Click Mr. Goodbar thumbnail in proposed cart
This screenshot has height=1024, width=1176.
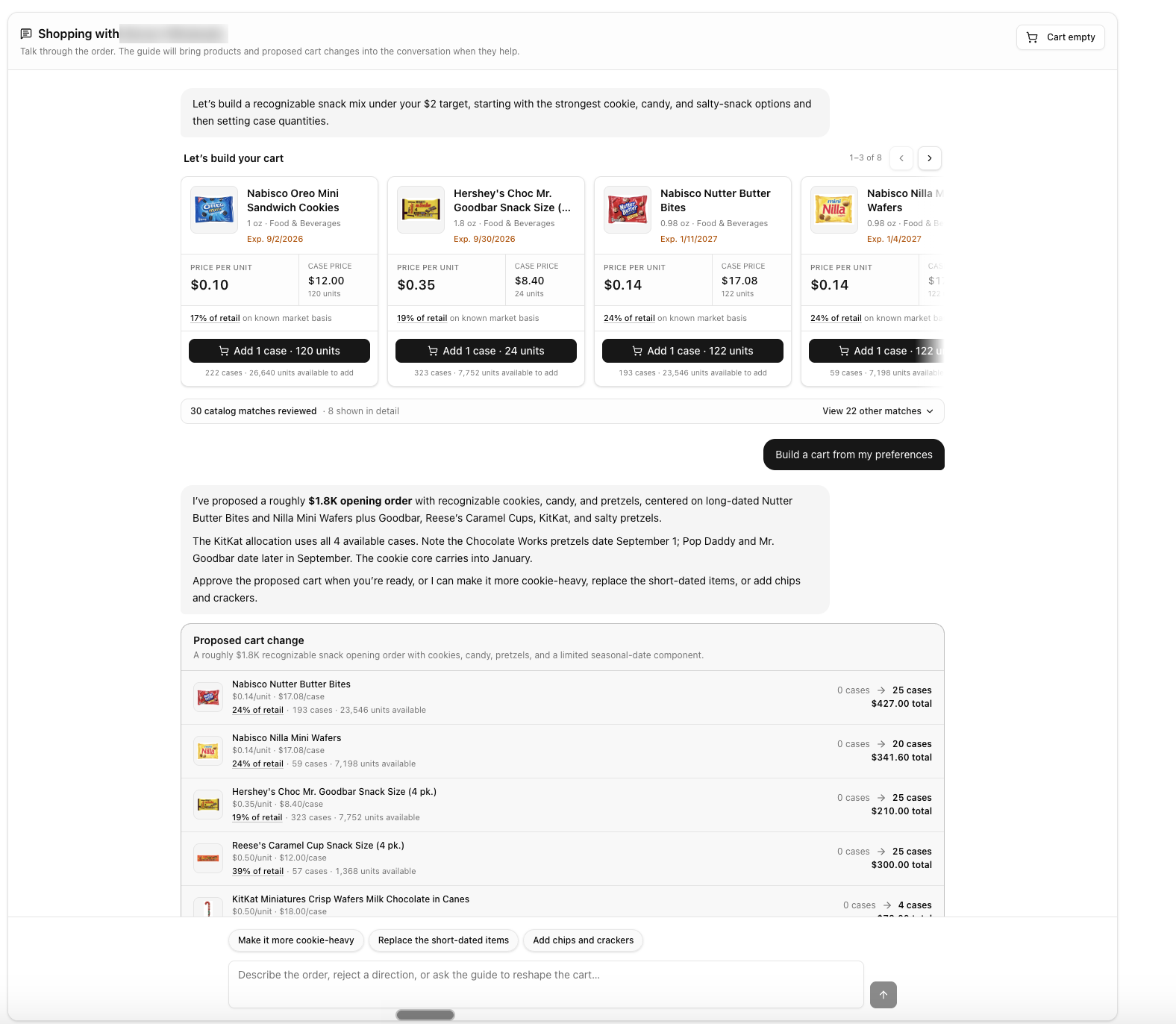(x=208, y=805)
